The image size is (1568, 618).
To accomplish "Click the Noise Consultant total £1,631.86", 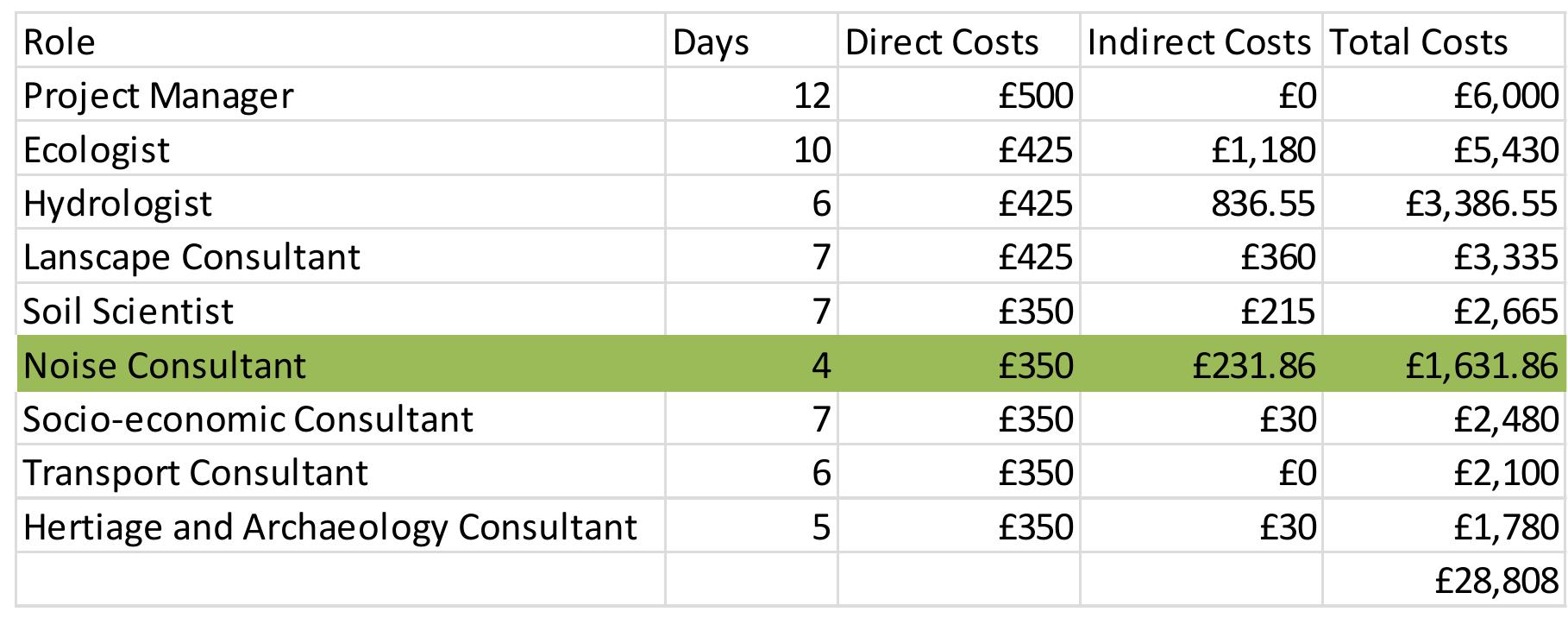I will click(1442, 365).
